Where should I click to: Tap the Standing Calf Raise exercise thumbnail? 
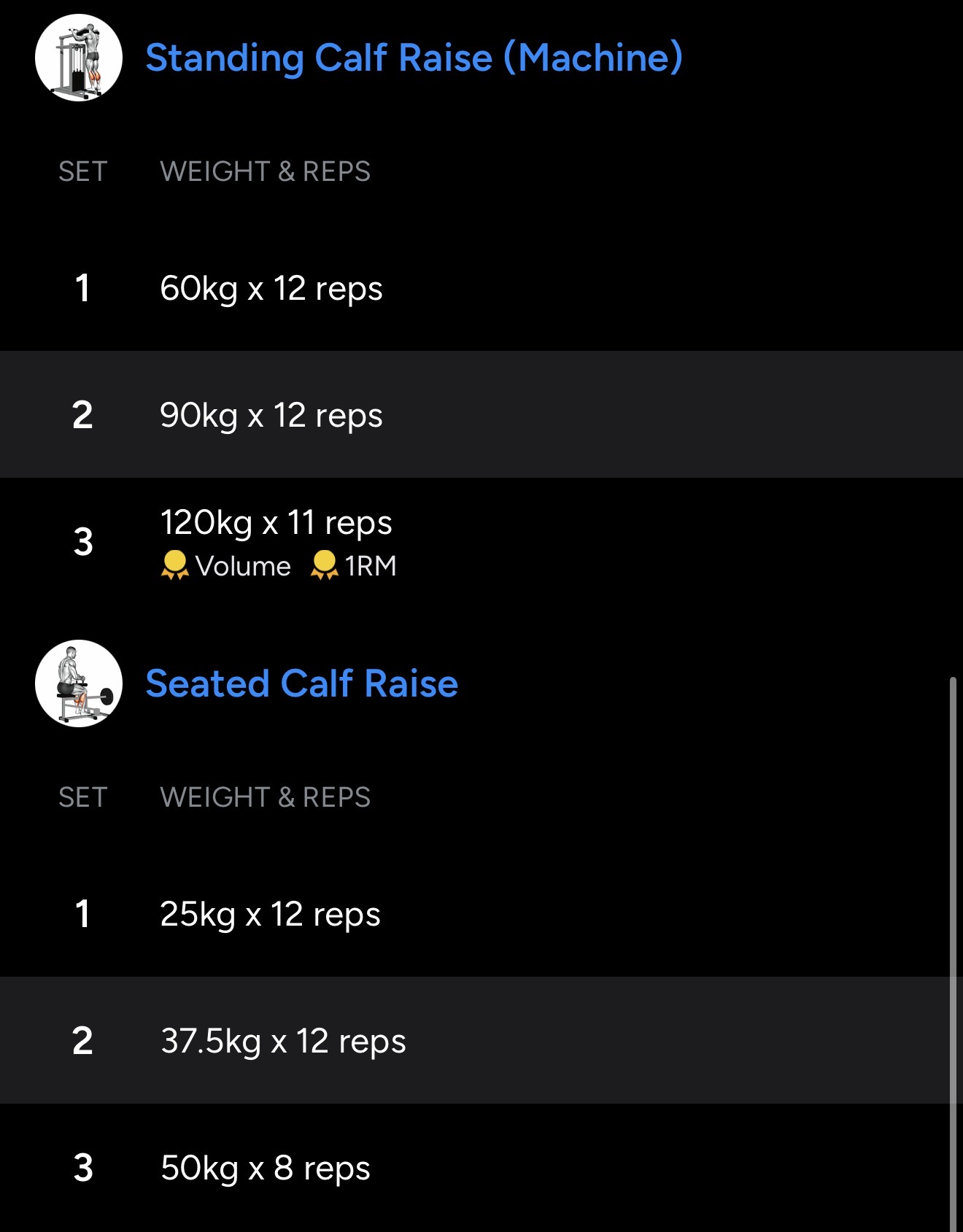[79, 58]
